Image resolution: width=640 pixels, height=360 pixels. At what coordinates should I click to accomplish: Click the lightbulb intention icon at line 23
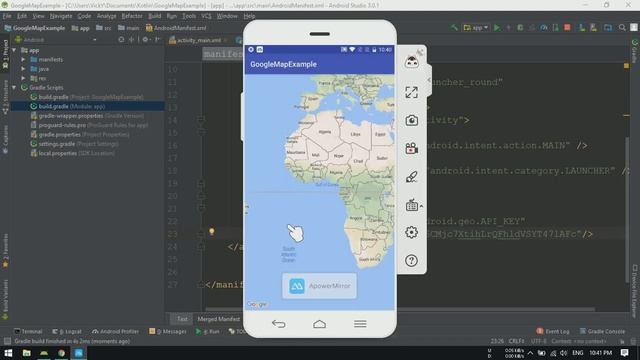pos(211,232)
